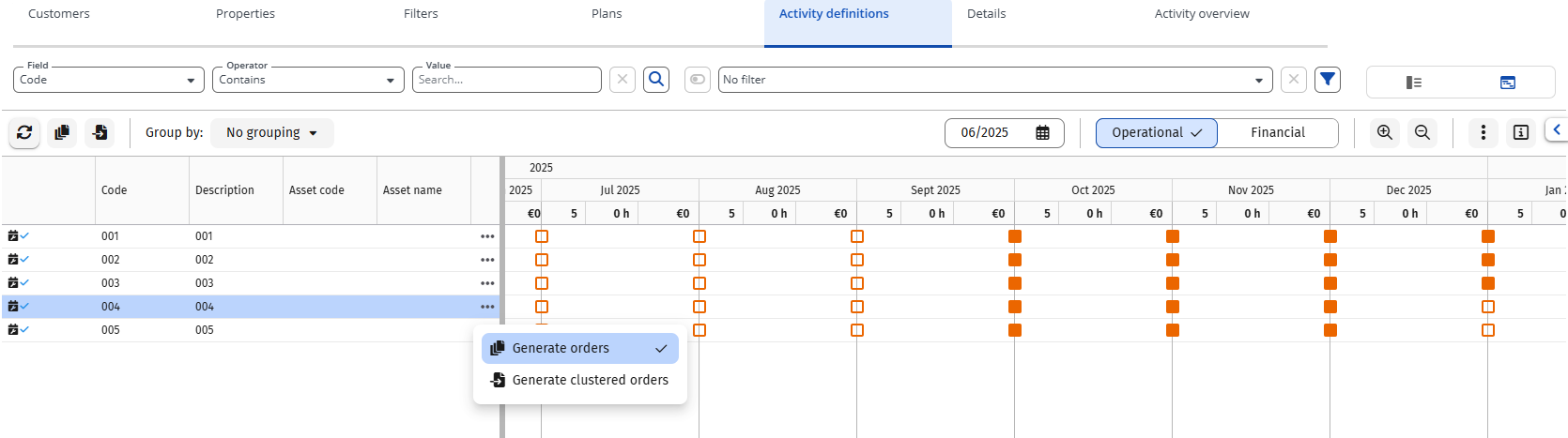Click into the Value search field

pos(507,80)
